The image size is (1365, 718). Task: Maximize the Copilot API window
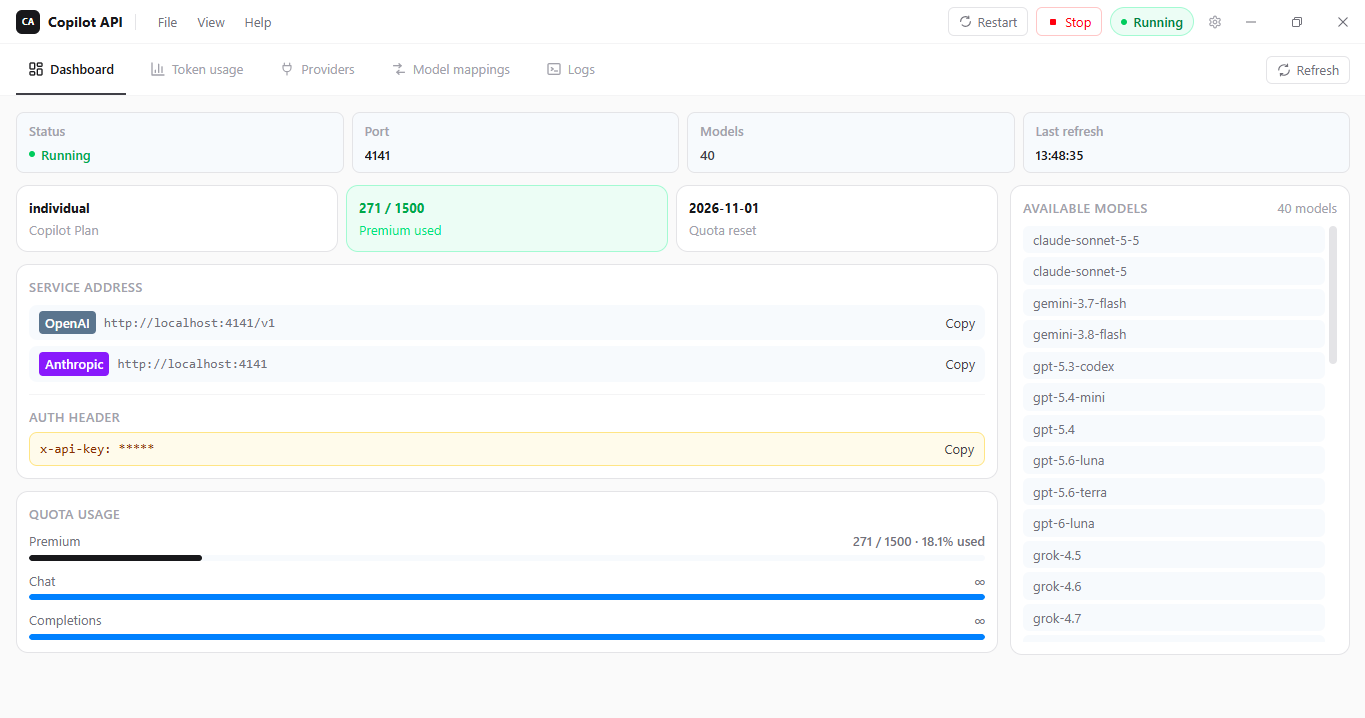pyautogui.click(x=1297, y=22)
